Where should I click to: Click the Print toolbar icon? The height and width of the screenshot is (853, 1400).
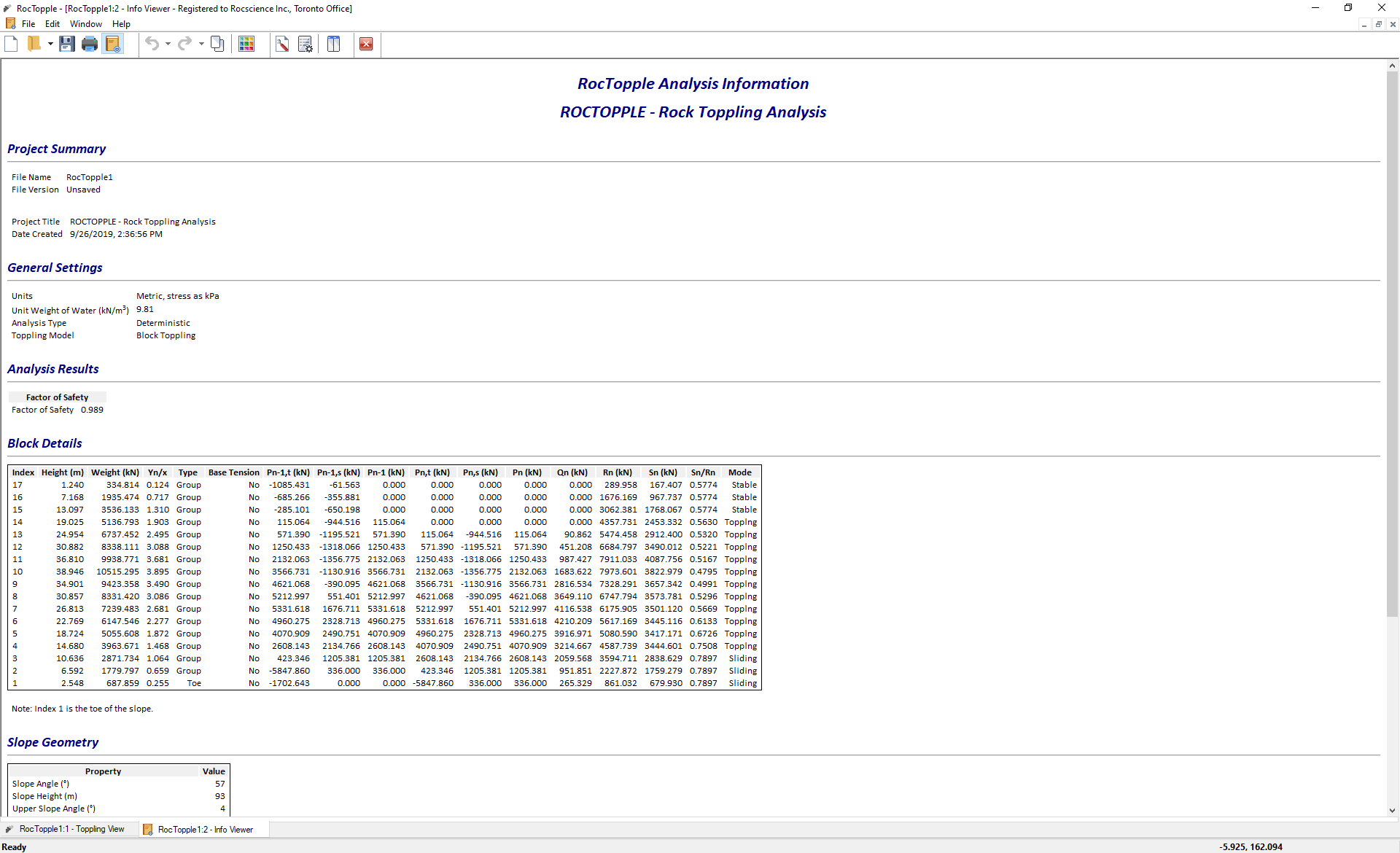pyautogui.click(x=90, y=44)
